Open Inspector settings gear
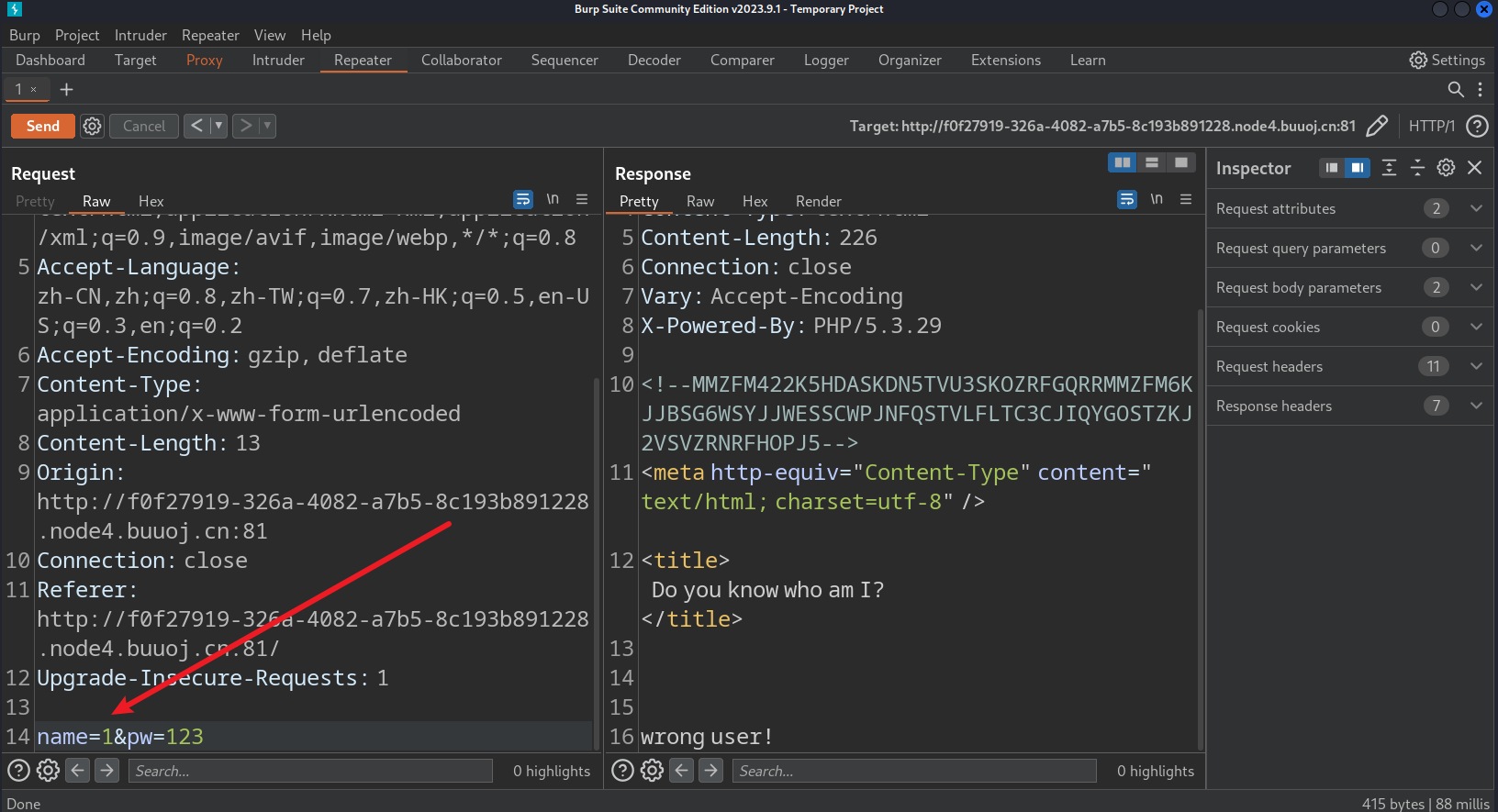 [1446, 167]
